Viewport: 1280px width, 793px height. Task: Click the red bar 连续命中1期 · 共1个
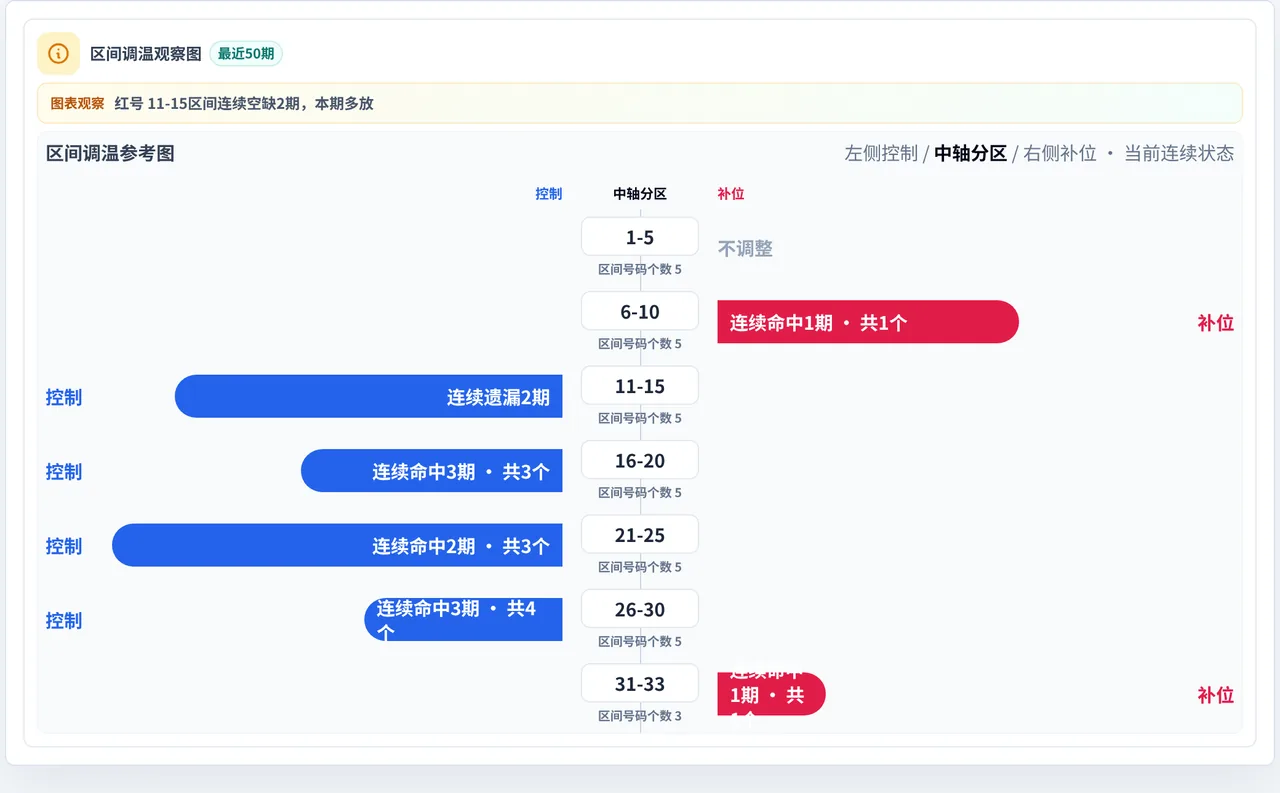[x=868, y=322]
